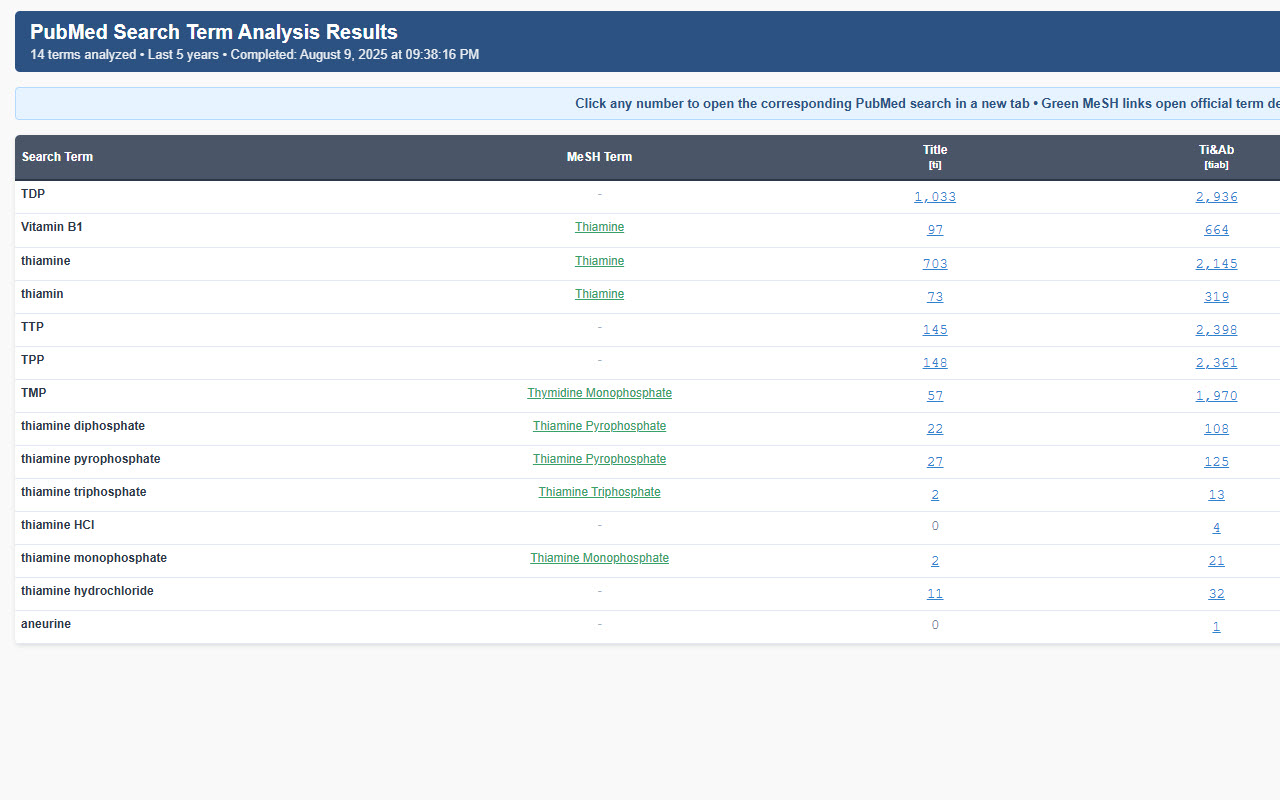Open thiamine HCl Ti&Ab count 4
This screenshot has height=800, width=1280.
pos(1216,528)
